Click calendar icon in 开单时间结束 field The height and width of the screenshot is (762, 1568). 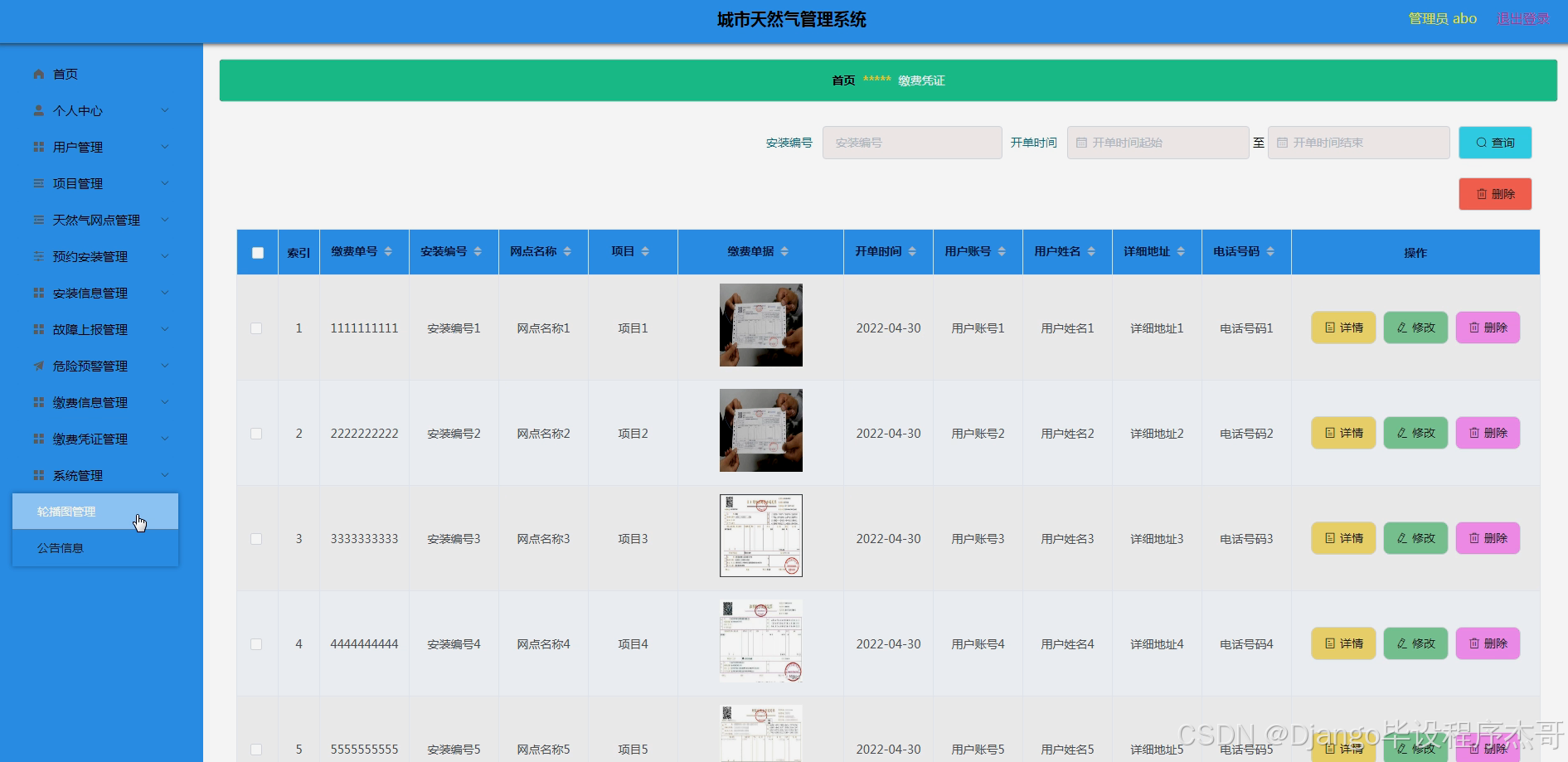[1282, 143]
